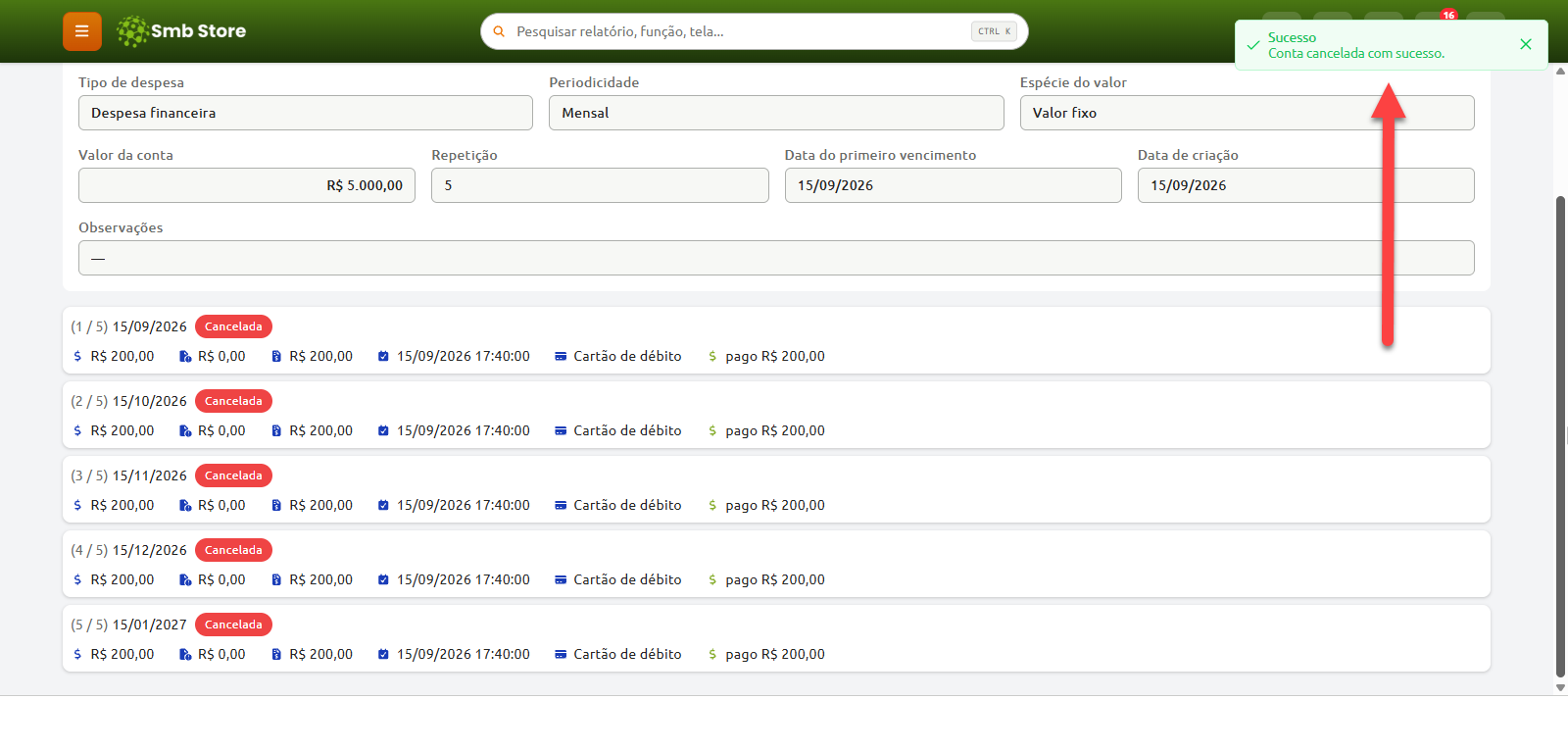Click the CTRL K shortcut badge
Image resolution: width=1568 pixels, height=750 pixels.
pyautogui.click(x=994, y=31)
